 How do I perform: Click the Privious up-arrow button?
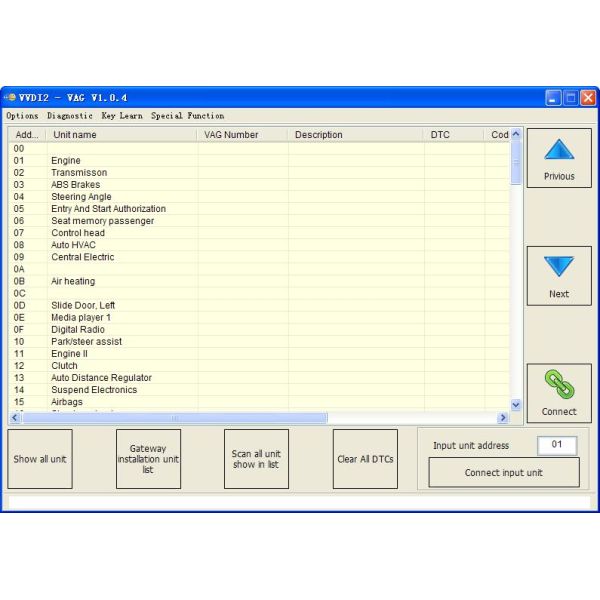pos(559,158)
